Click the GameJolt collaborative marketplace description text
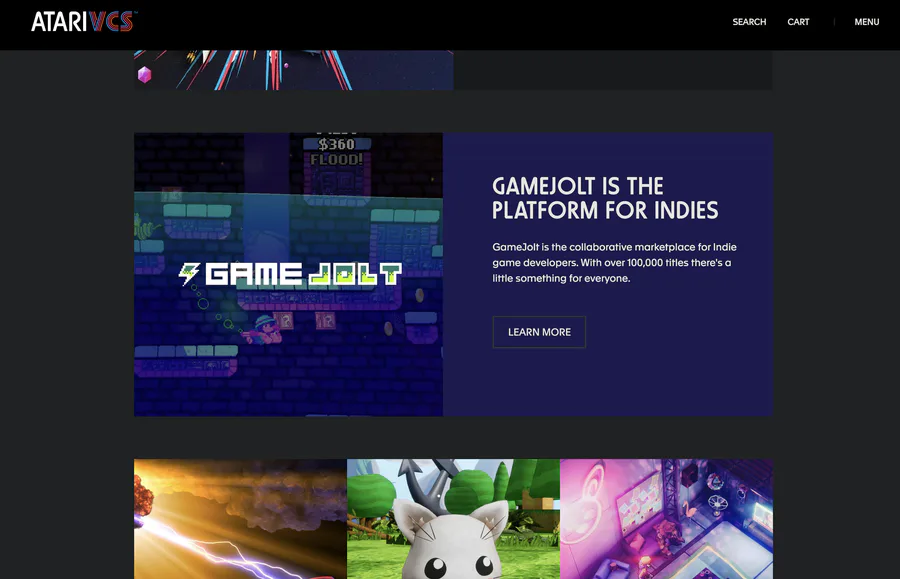Screen dimensions: 900x579 click(614, 262)
